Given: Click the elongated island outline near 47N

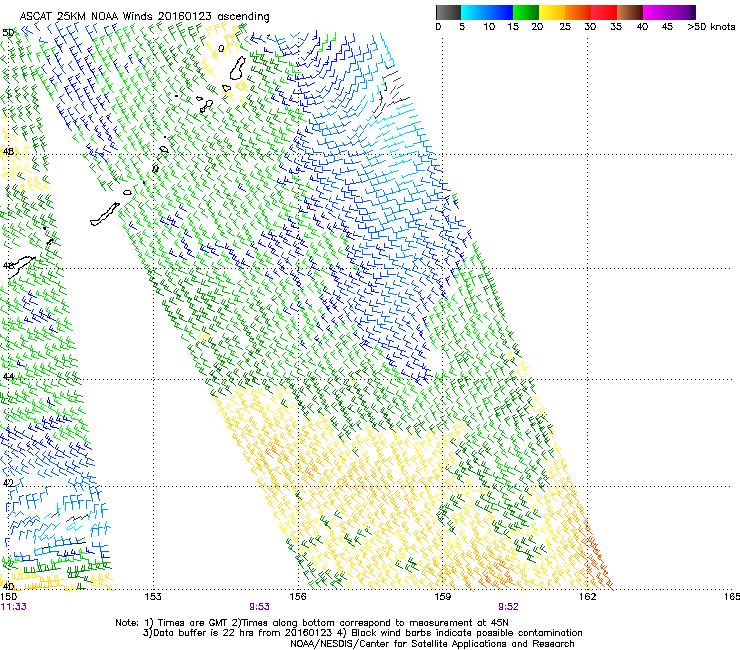Looking at the screenshot, I should click(x=105, y=214).
